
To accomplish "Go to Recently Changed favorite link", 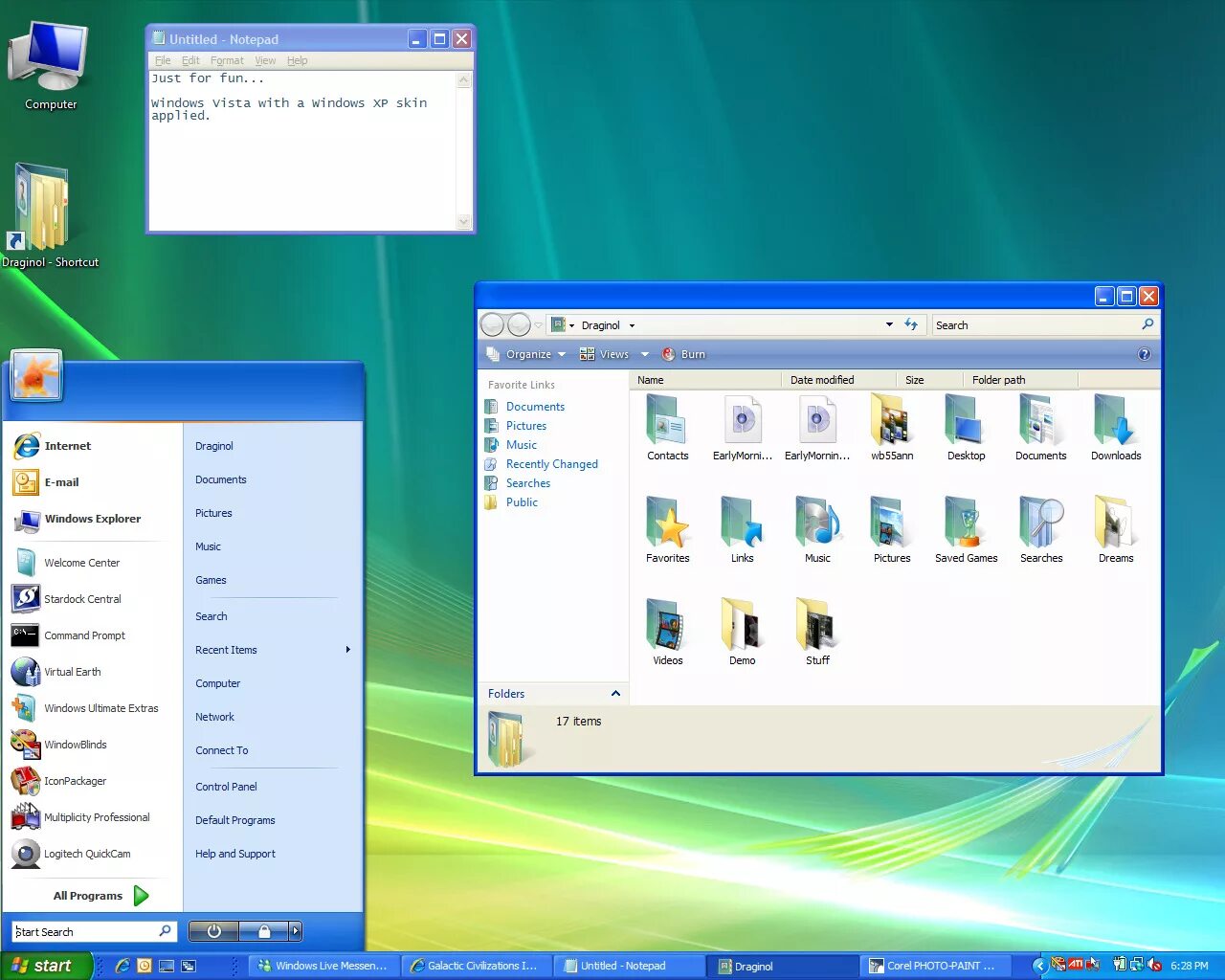I will pyautogui.click(x=551, y=464).
